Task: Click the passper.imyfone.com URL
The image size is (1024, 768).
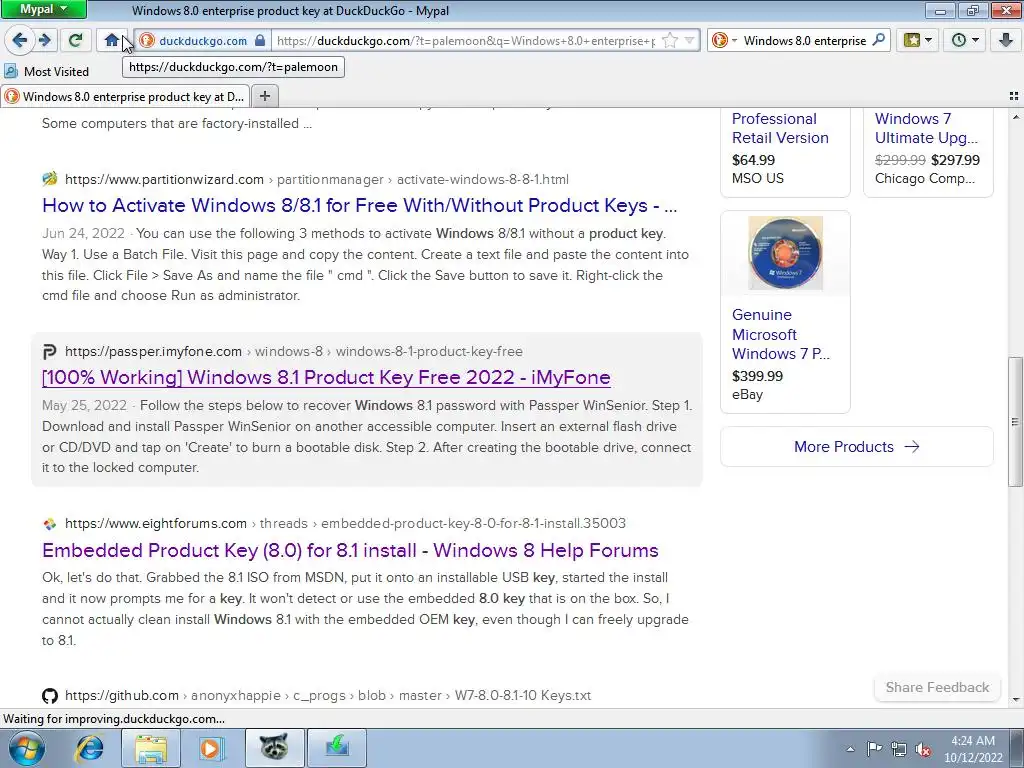Action: point(294,351)
